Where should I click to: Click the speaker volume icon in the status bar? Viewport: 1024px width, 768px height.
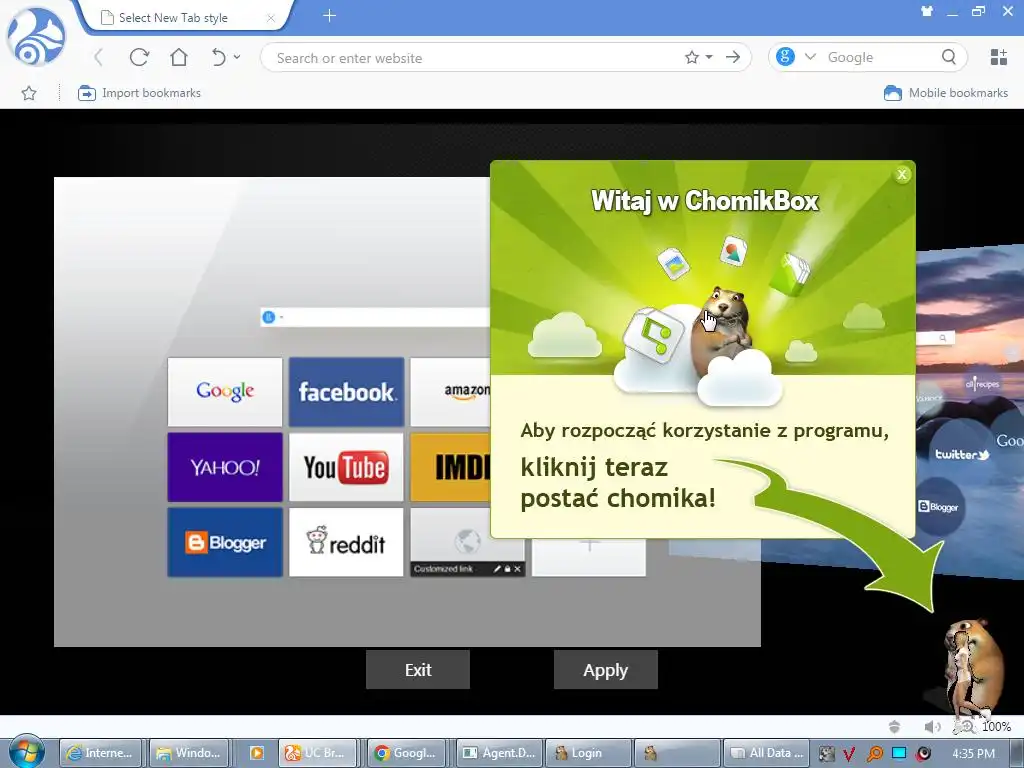[x=932, y=726]
